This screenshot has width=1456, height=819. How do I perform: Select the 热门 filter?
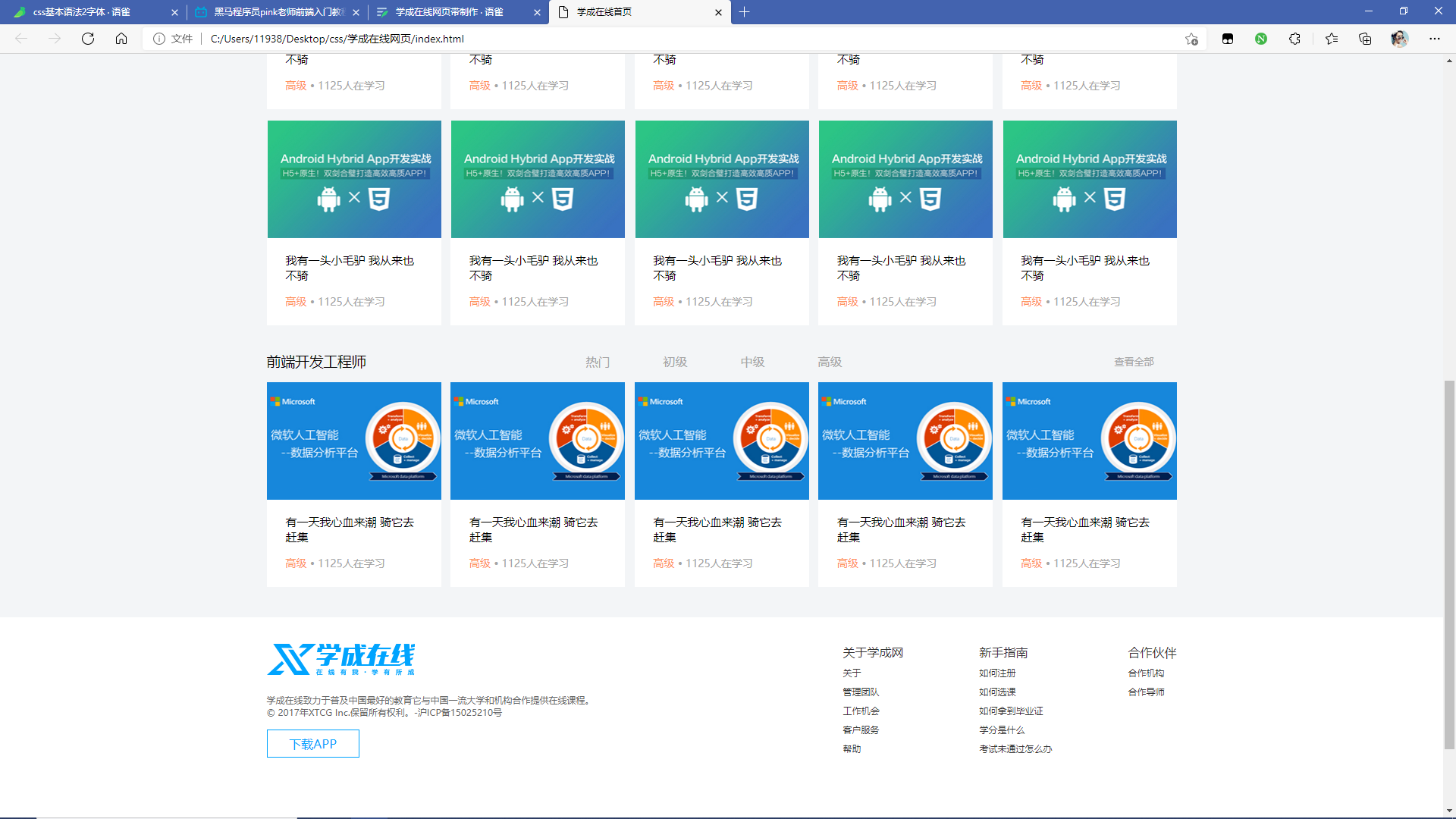tap(598, 362)
